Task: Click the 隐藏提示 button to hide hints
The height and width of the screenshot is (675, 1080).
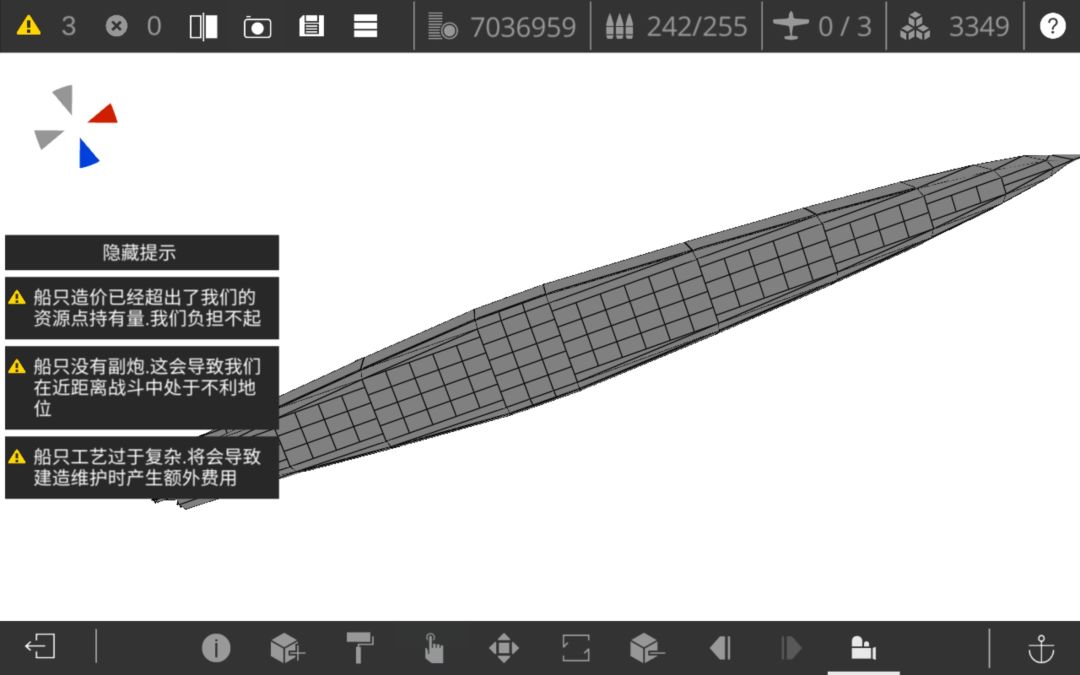Action: (142, 252)
